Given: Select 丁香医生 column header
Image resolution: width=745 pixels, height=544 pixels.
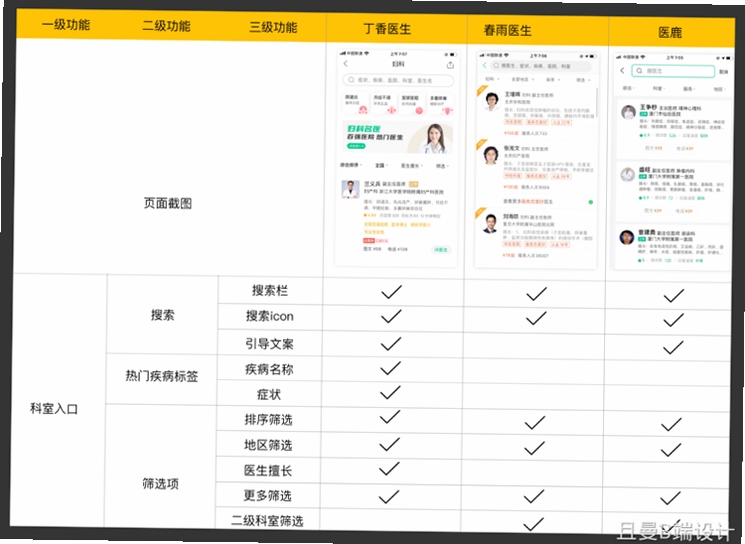Looking at the screenshot, I should 387,29.
